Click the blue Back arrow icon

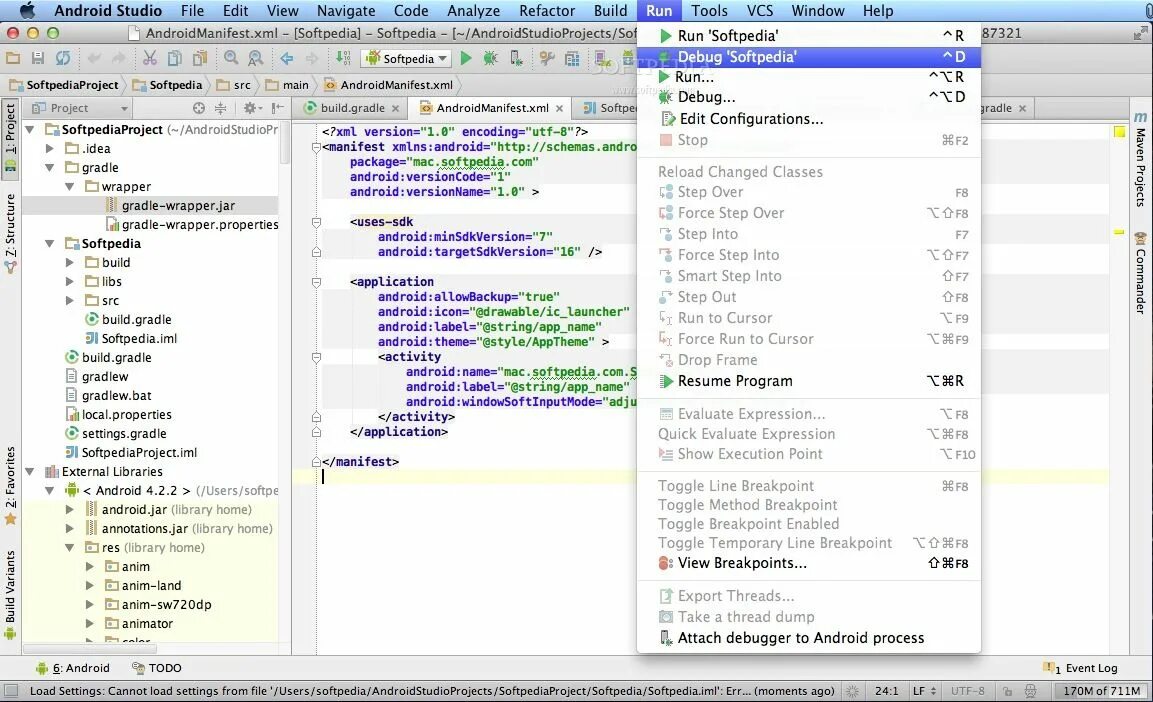287,58
